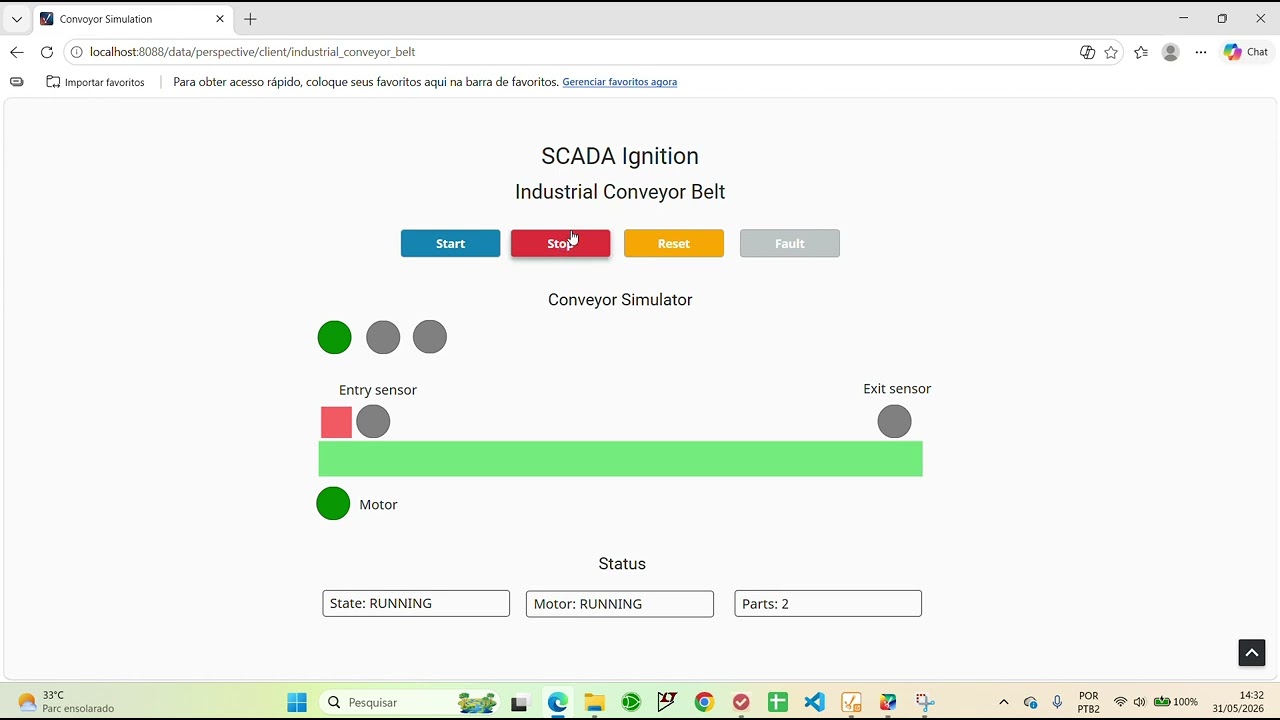Click the State: RUNNING field
This screenshot has width=1280, height=720.
click(416, 603)
